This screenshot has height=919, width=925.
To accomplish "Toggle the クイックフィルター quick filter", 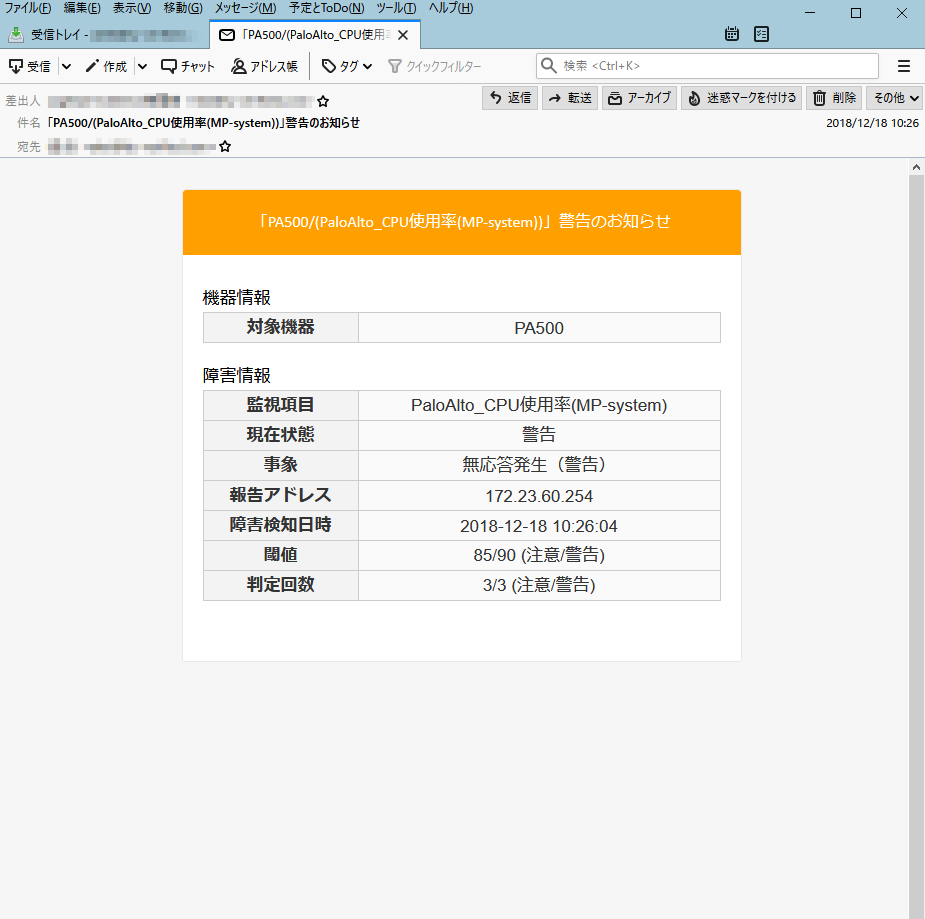I will (435, 66).
